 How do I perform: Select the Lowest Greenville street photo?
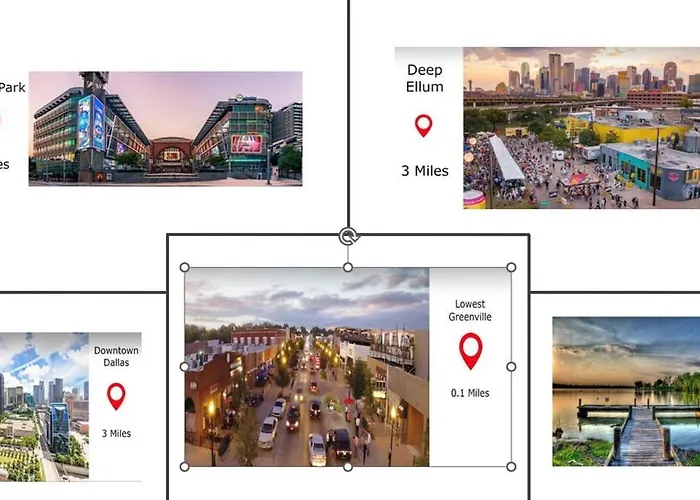pyautogui.click(x=306, y=367)
